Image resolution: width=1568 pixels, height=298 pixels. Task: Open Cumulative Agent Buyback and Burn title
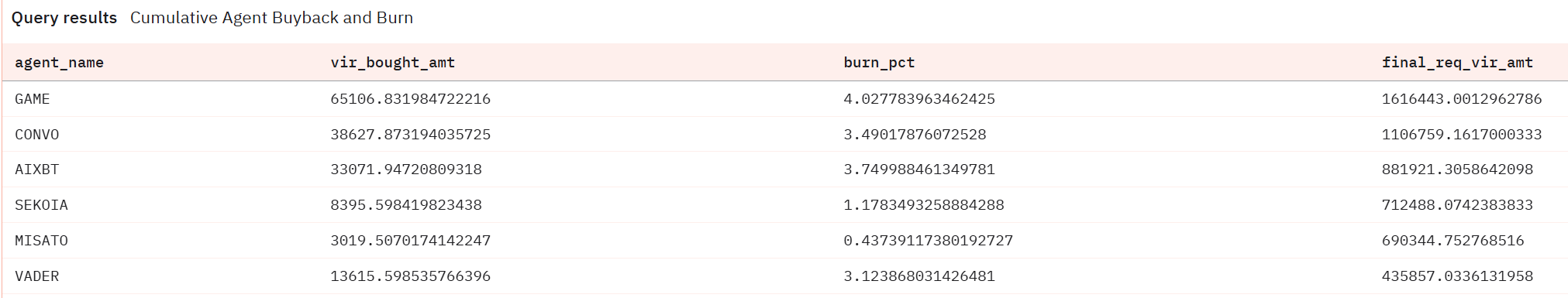(271, 18)
